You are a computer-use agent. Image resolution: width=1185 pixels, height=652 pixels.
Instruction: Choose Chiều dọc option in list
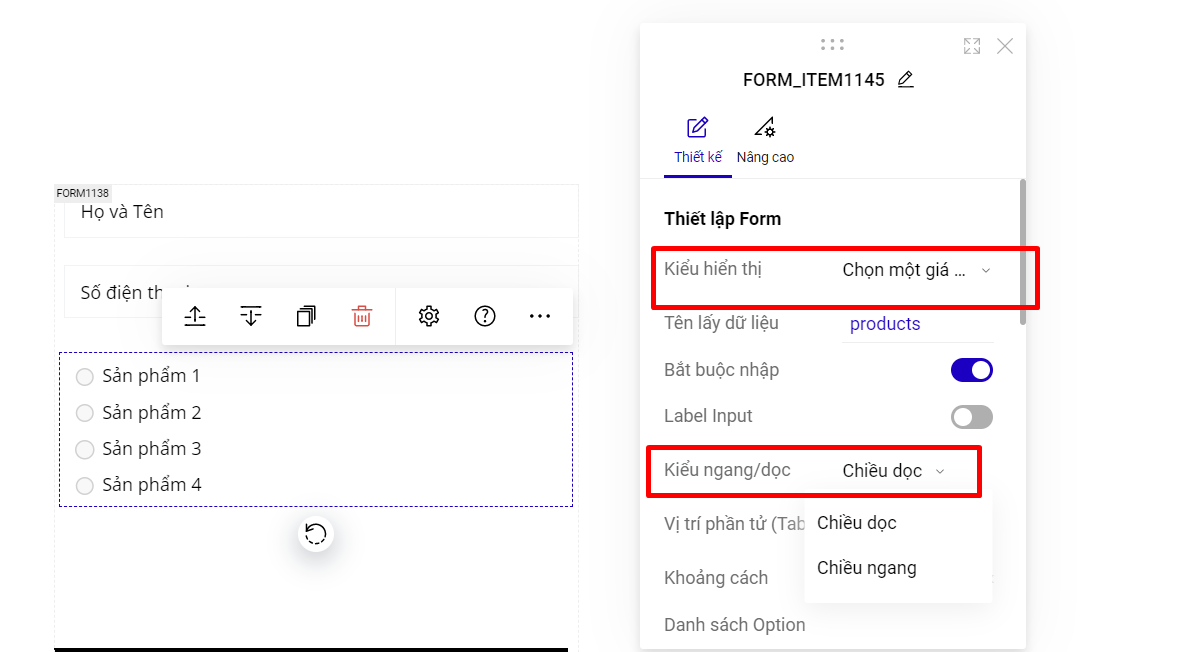857,523
